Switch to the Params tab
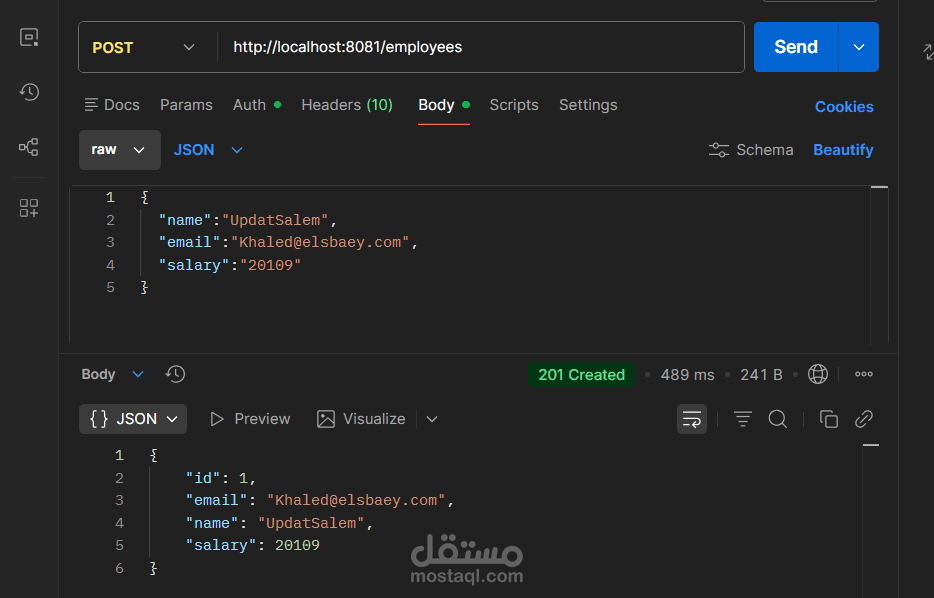The width and height of the screenshot is (934, 598). click(186, 105)
